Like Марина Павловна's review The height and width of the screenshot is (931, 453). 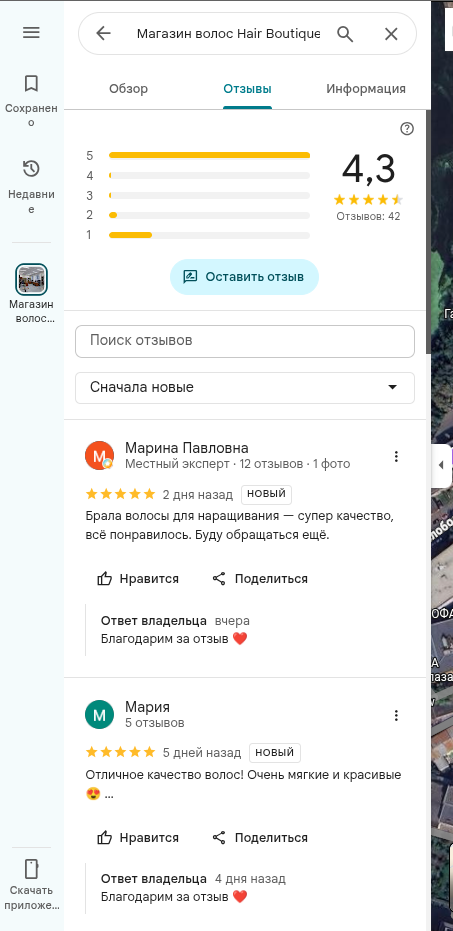click(x=138, y=578)
